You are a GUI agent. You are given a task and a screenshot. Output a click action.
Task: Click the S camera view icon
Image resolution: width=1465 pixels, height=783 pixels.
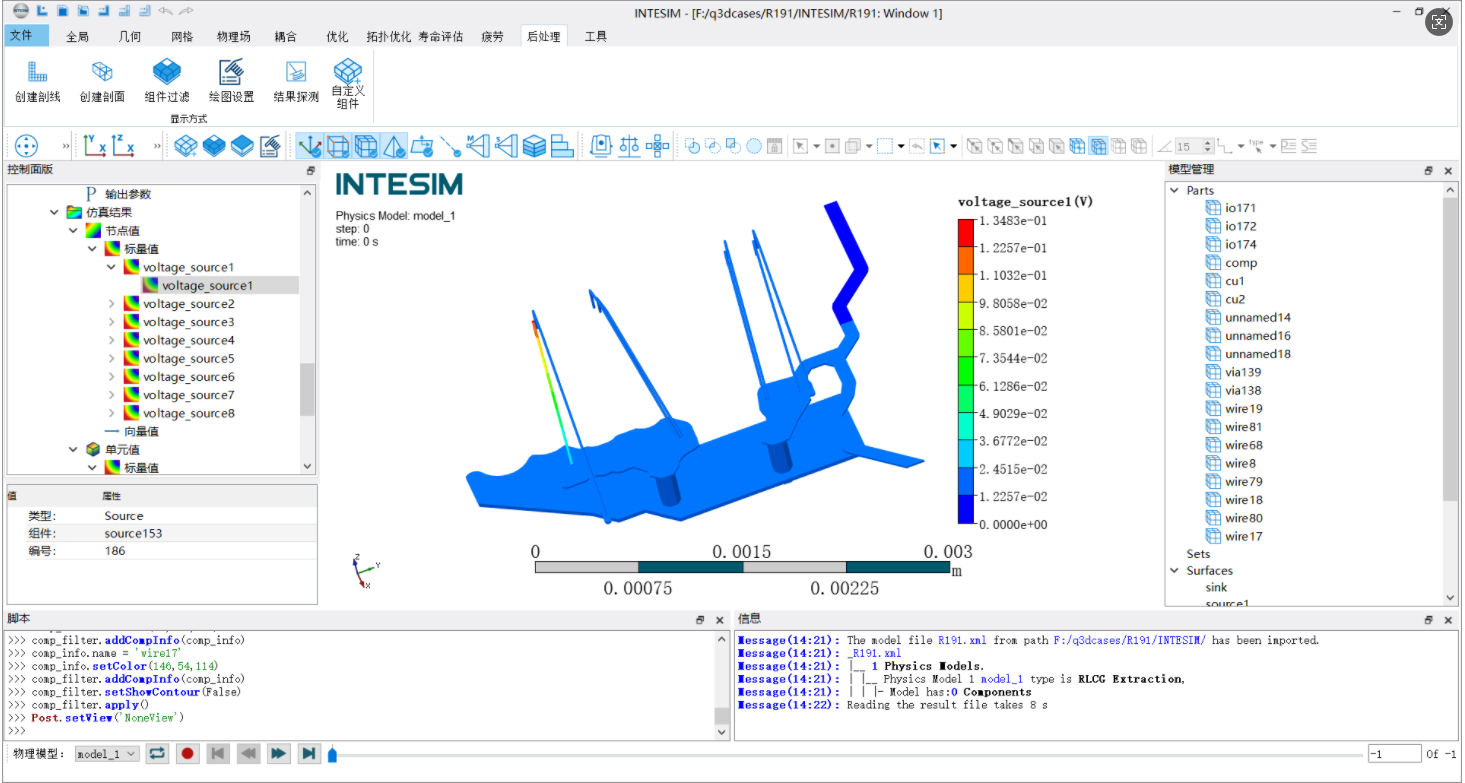click(x=506, y=146)
